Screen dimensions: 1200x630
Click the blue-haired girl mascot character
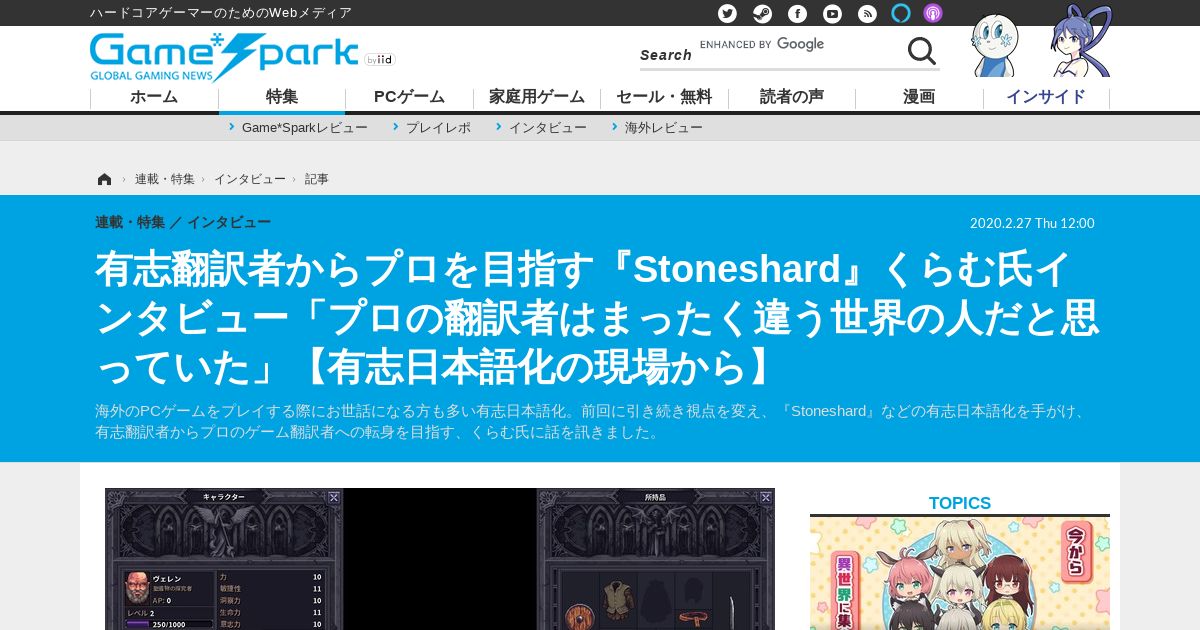click(1081, 42)
